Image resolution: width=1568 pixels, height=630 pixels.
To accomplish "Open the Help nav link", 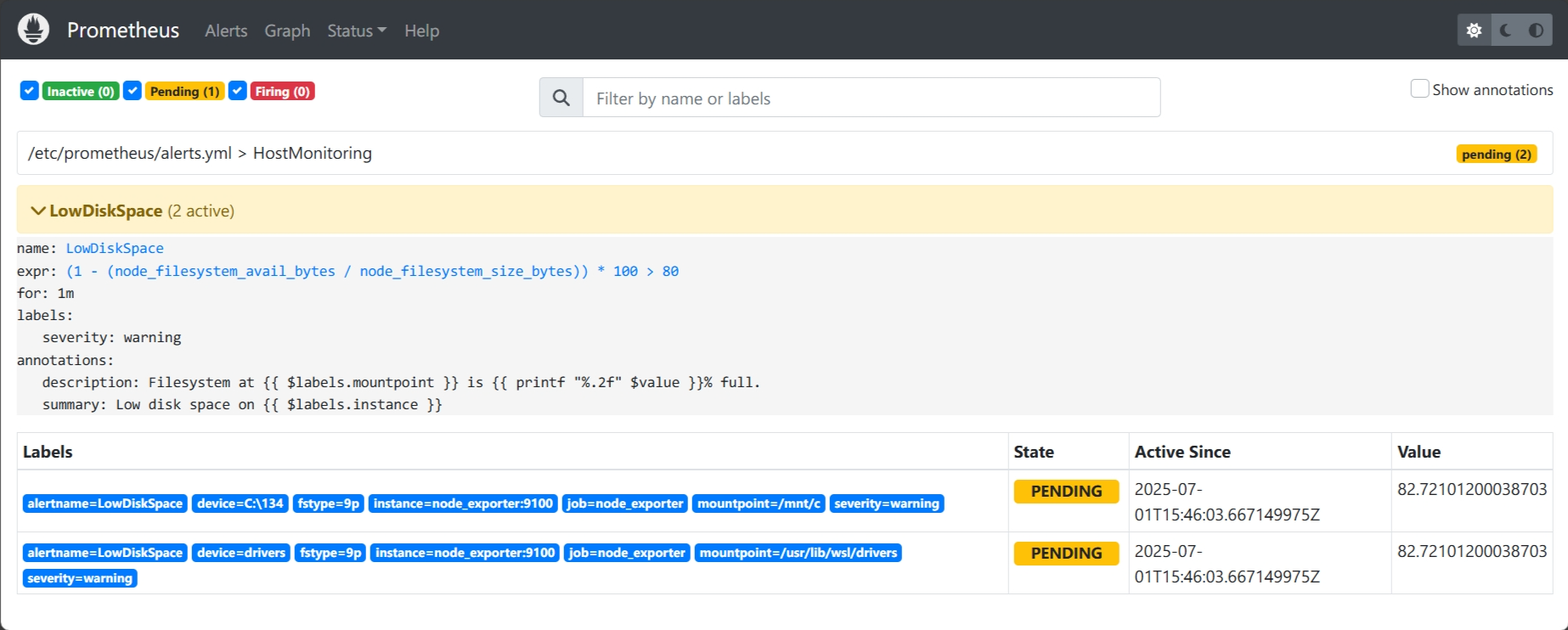I will (421, 31).
